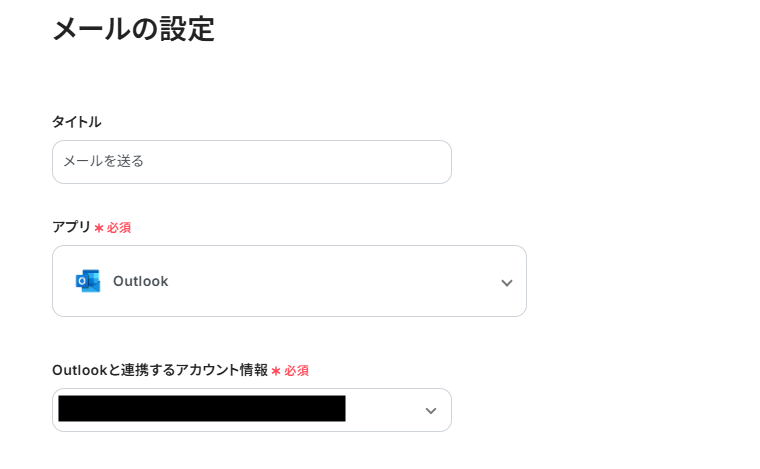
Task: Click the 必須 marker beside アカウント情報
Action: 296,371
